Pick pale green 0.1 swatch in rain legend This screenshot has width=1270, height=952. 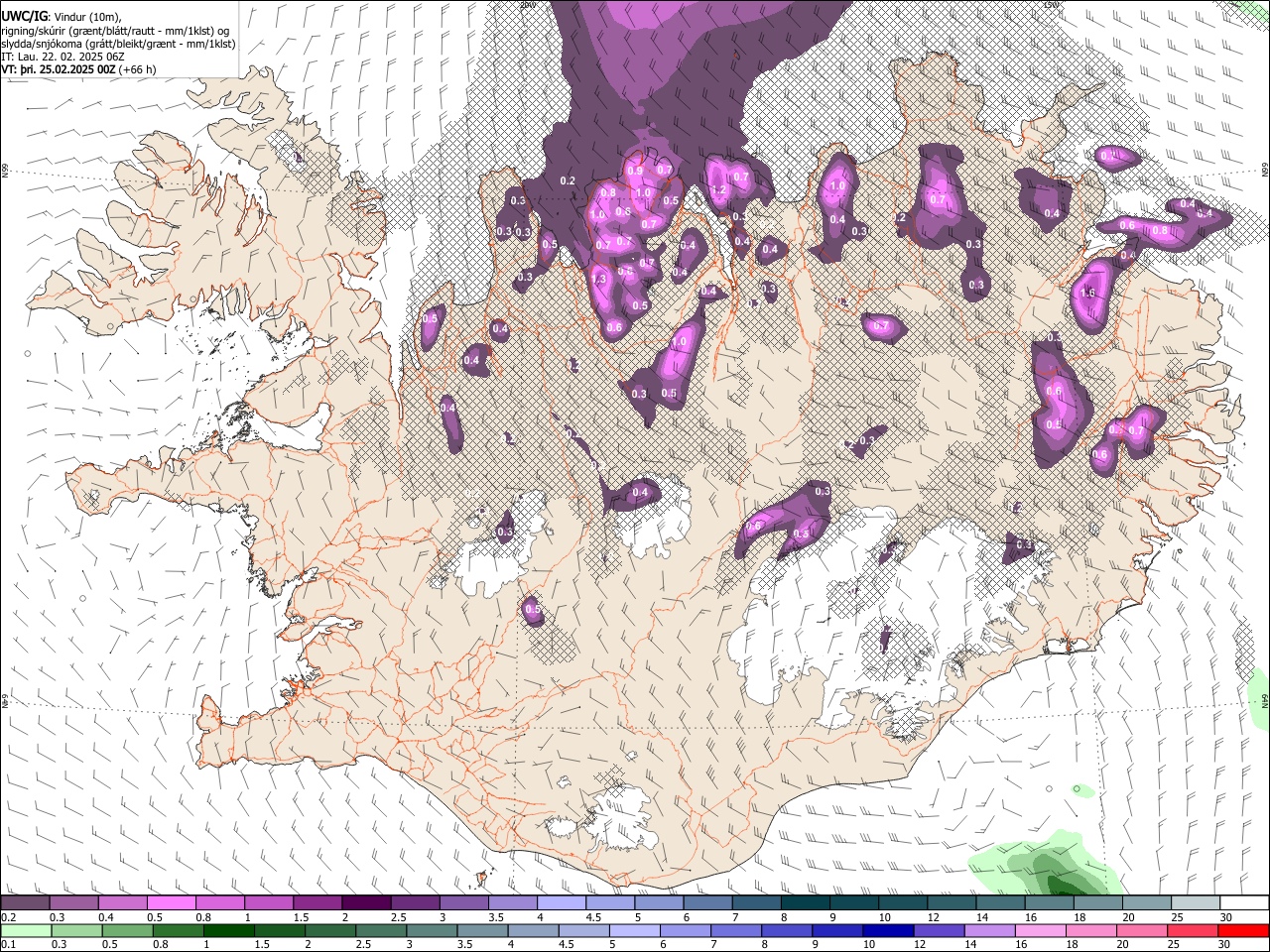click(26, 931)
